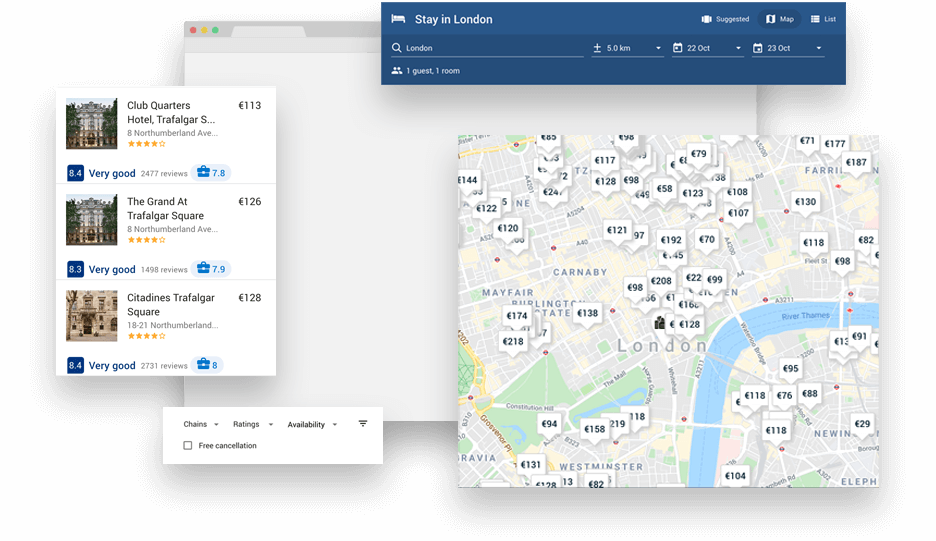The image size is (936, 541).
Task: Click the search magnifier icon
Action: [397, 48]
